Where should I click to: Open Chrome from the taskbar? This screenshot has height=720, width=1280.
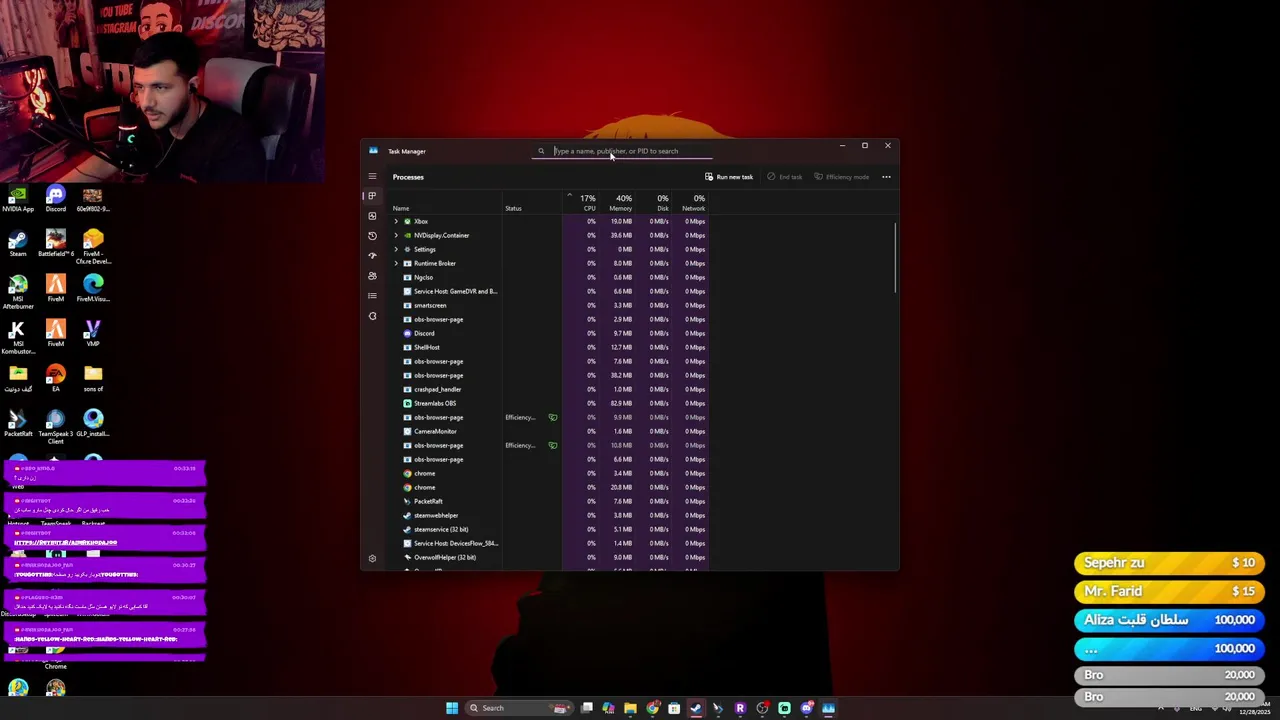(653, 708)
